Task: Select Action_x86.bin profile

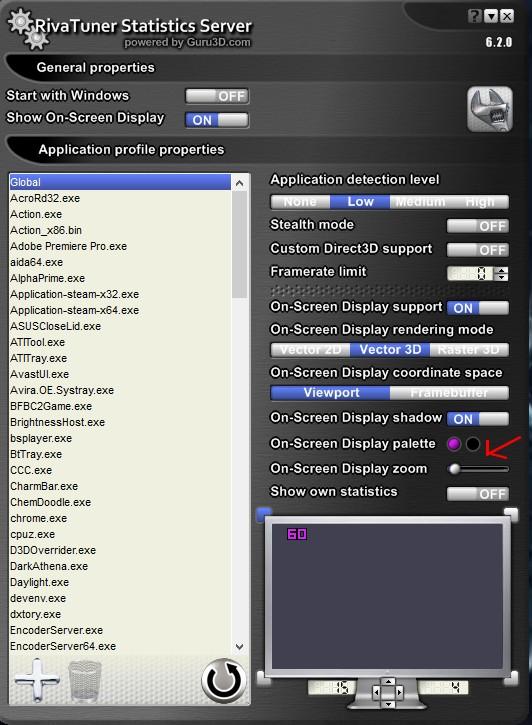Action: 120,230
